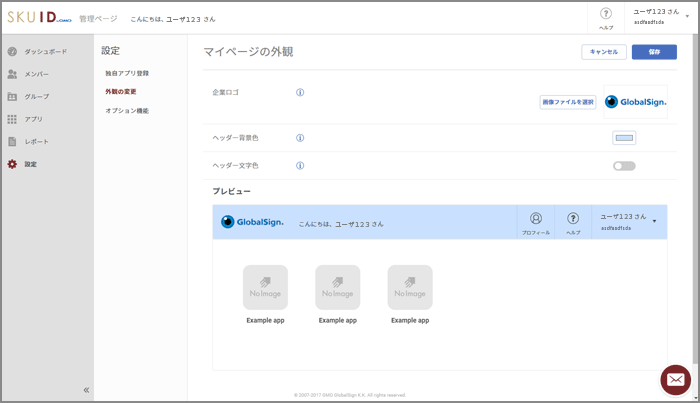Collapse the left sidebar with double chevron
This screenshot has width=700, height=403.
86,390
